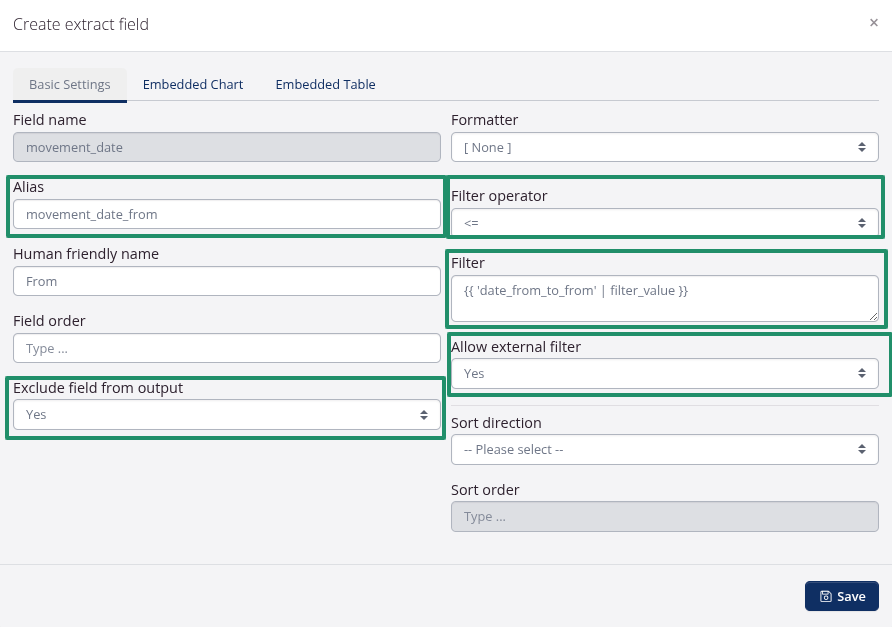Viewport: 892px width, 627px height.
Task: Open the Embedded Table tab
Action: (325, 85)
